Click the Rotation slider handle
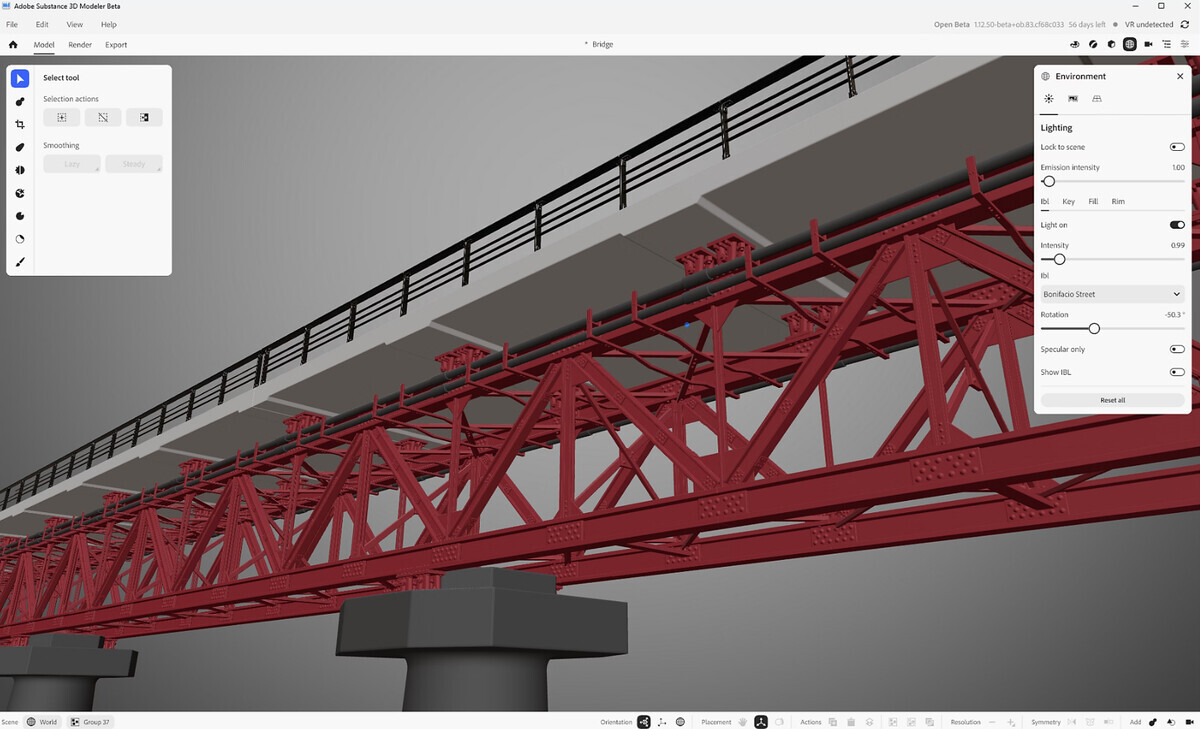Viewport: 1200px width, 729px height. [x=1094, y=328]
